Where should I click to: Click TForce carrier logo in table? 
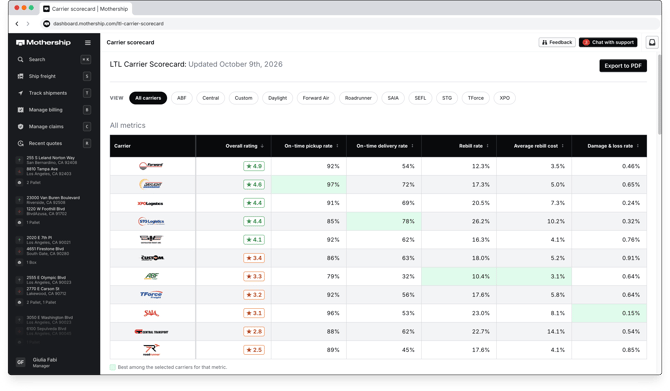[151, 294]
